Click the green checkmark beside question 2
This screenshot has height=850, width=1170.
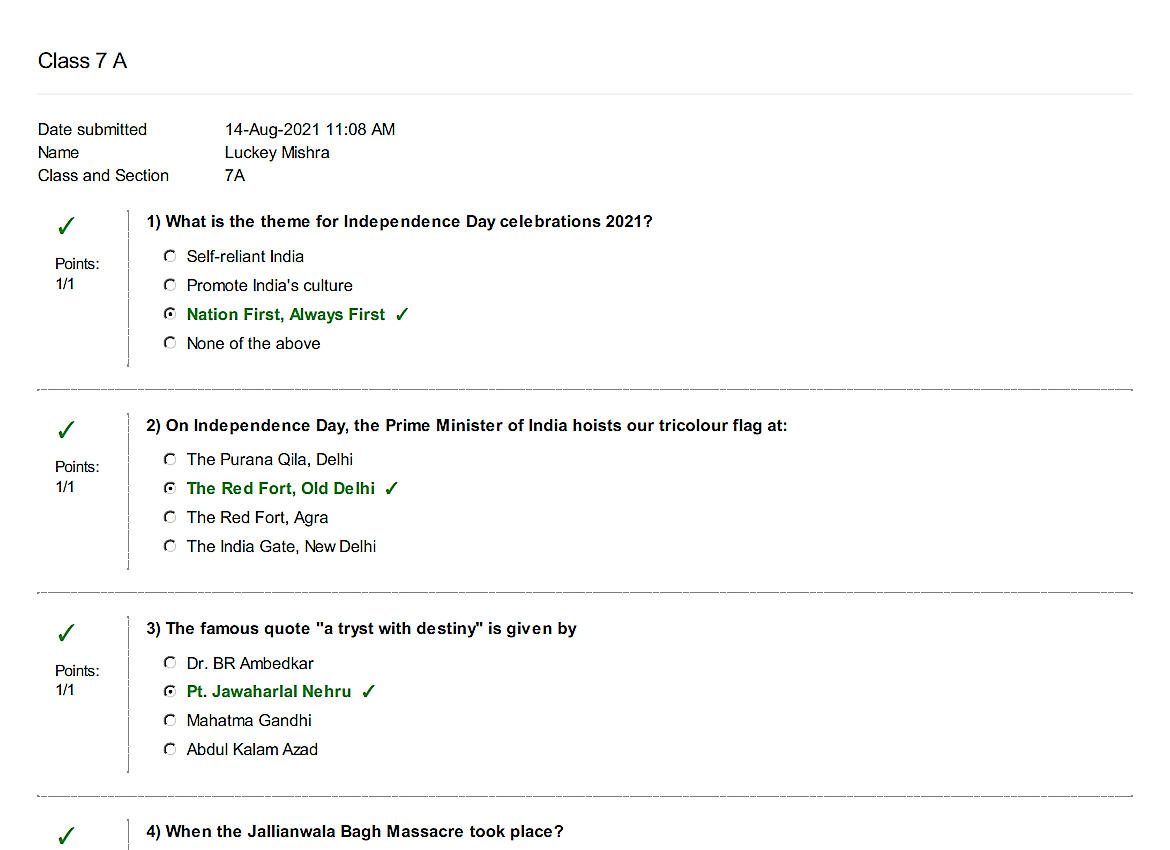(x=66, y=430)
